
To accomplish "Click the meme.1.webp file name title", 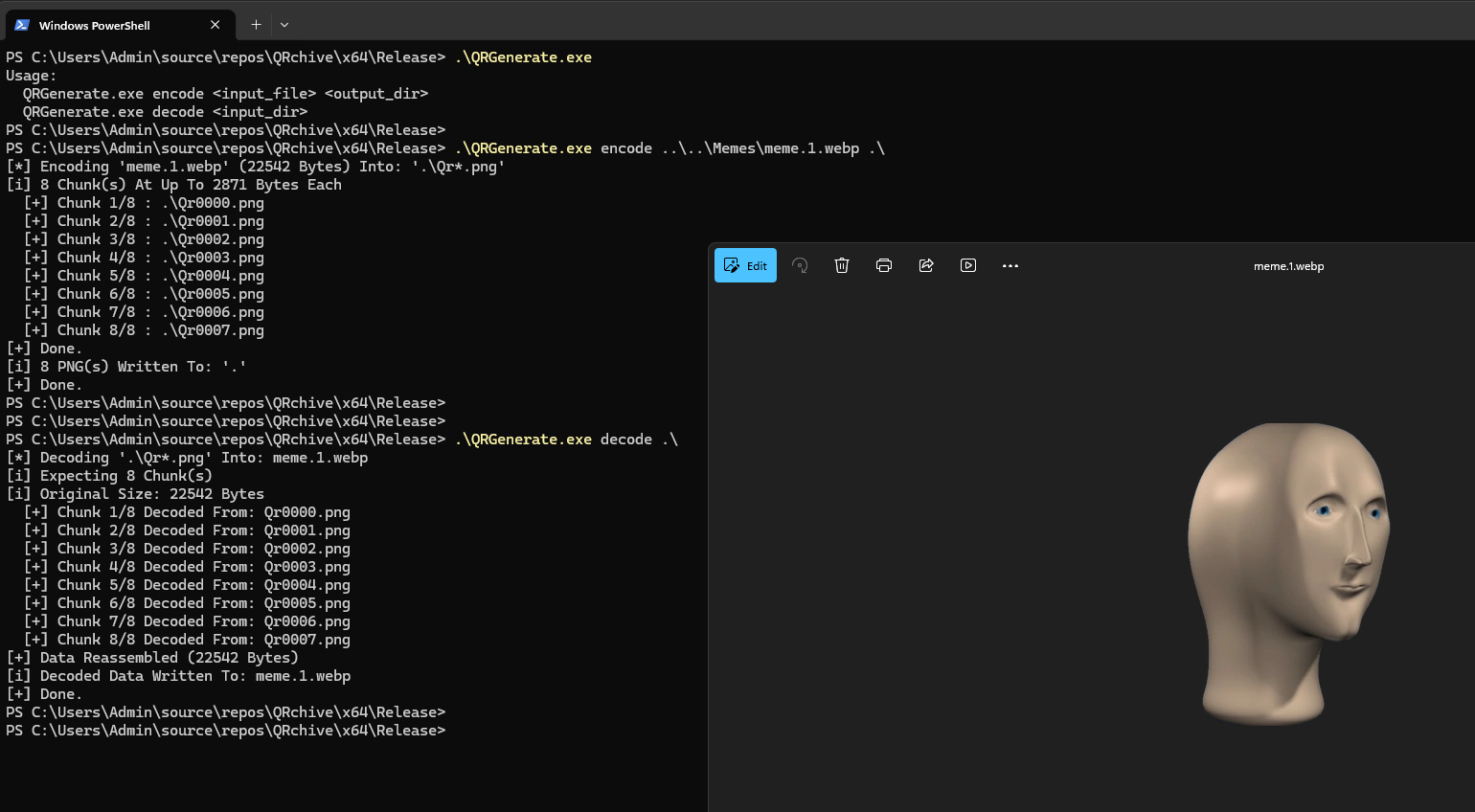I will [1288, 266].
